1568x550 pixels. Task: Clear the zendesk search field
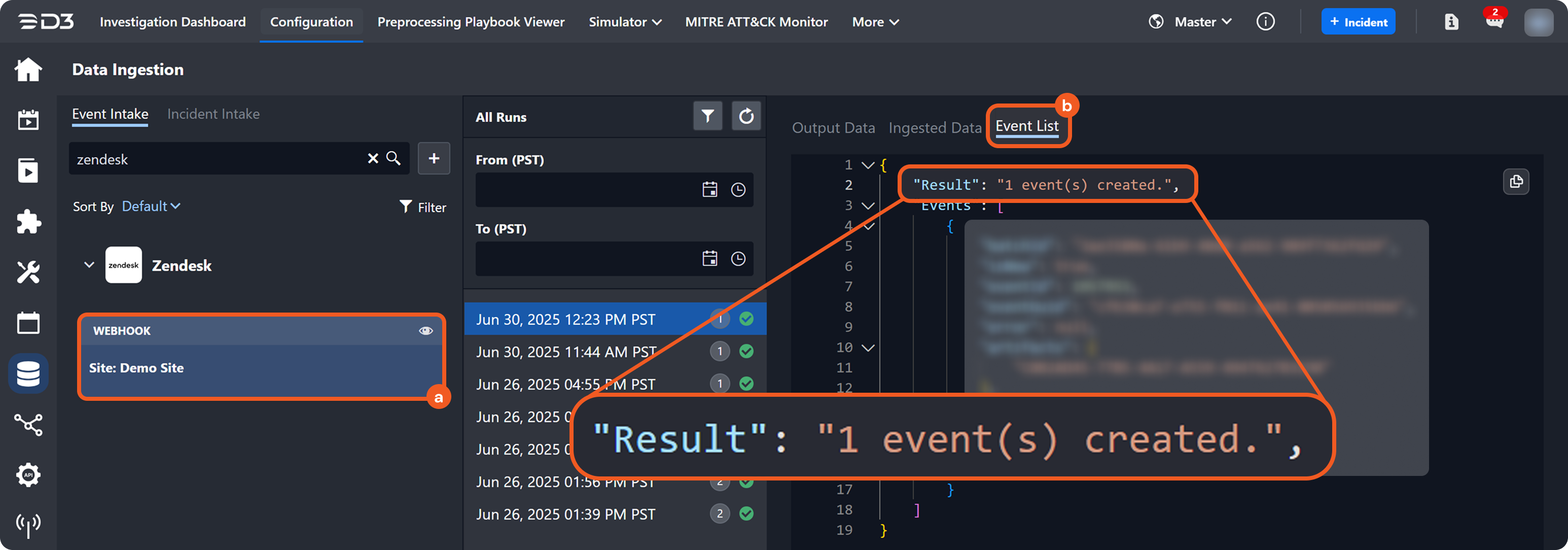[x=373, y=158]
